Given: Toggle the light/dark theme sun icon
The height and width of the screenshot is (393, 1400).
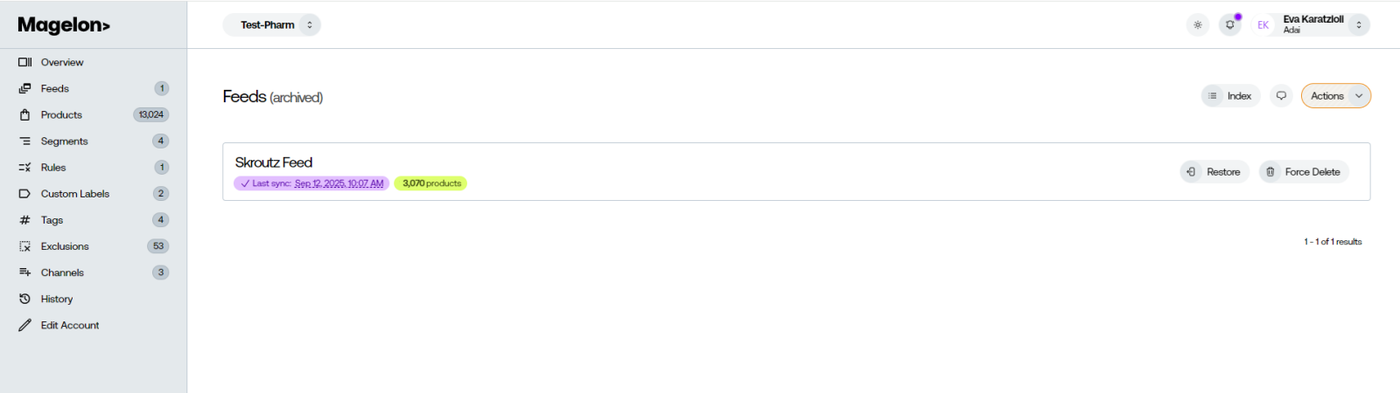Looking at the screenshot, I should point(1197,25).
